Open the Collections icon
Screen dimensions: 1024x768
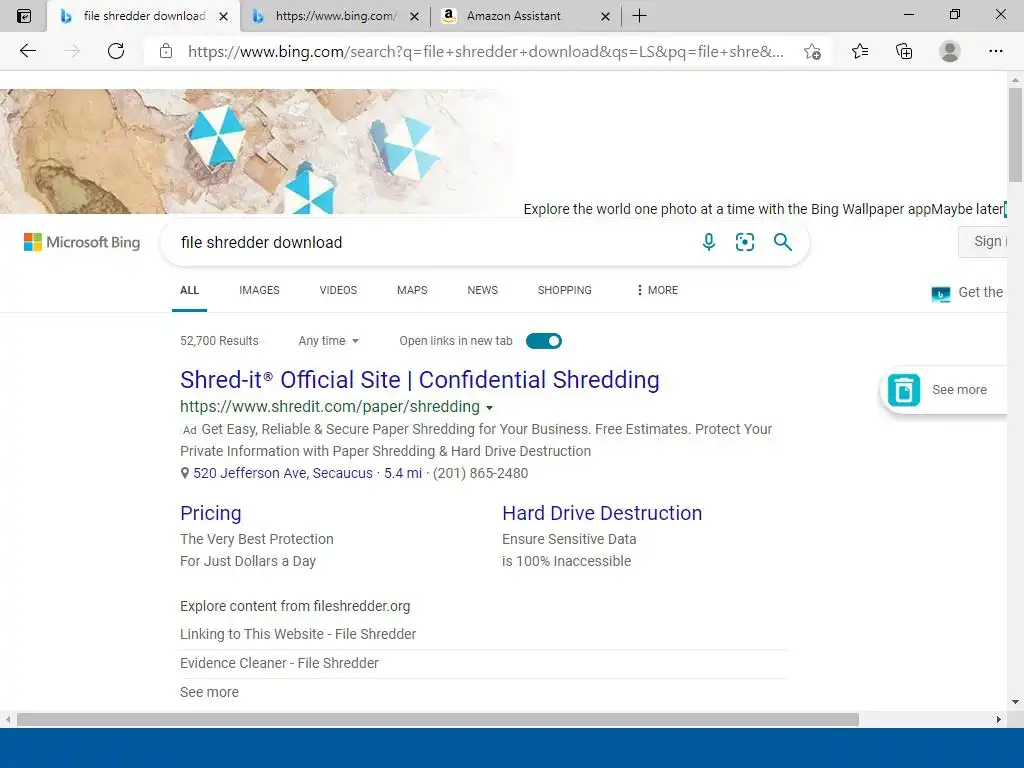click(904, 51)
